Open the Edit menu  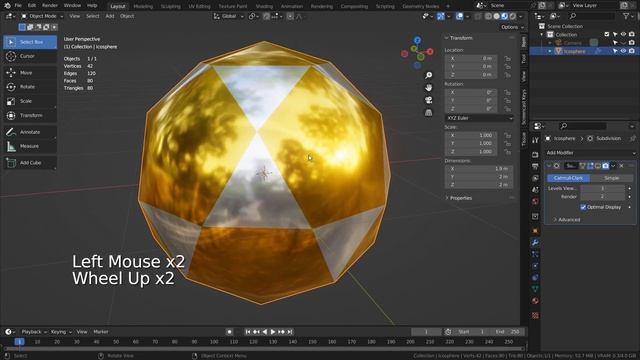click(x=32, y=6)
